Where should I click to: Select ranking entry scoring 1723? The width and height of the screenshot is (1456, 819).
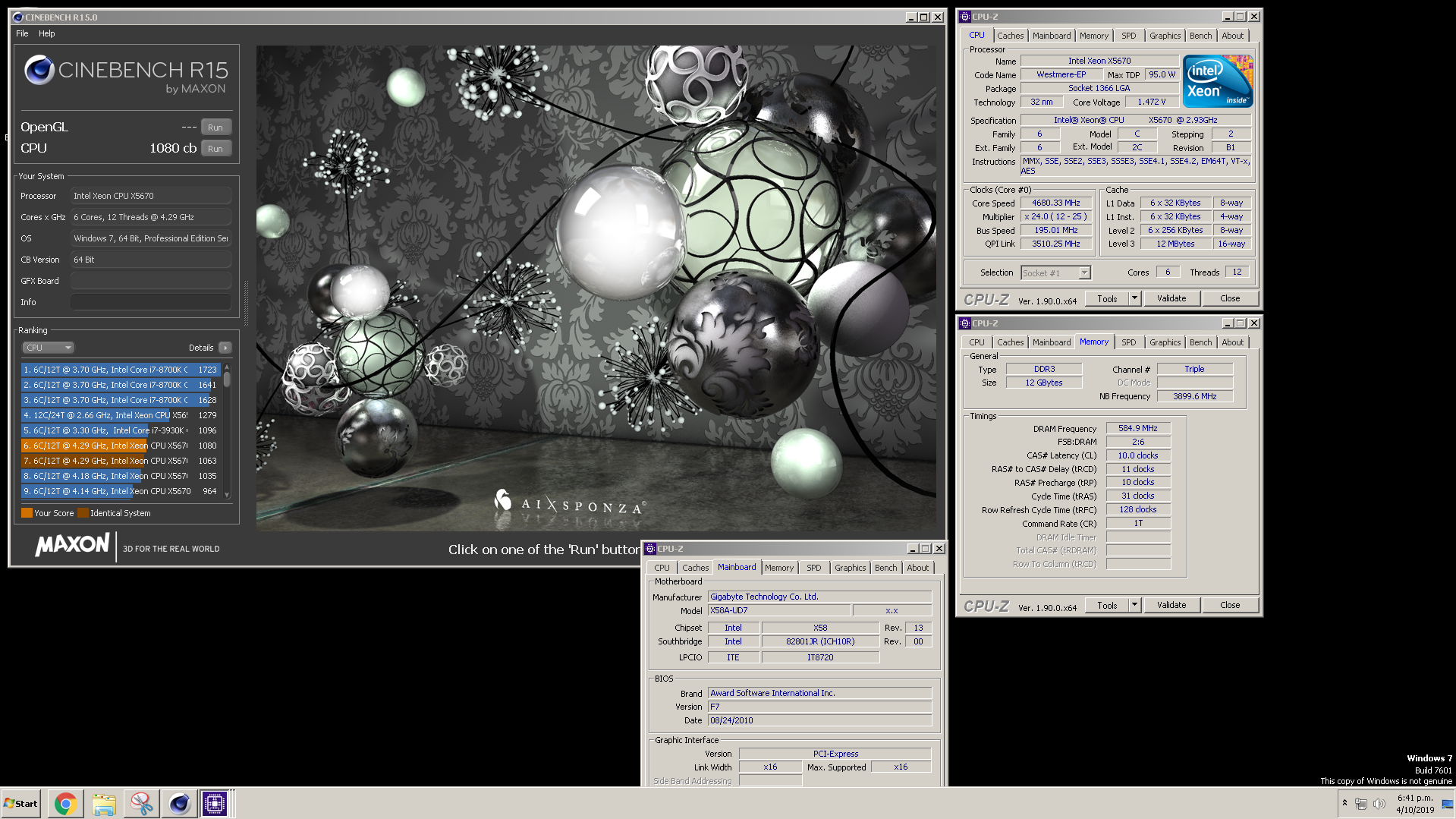click(121, 370)
